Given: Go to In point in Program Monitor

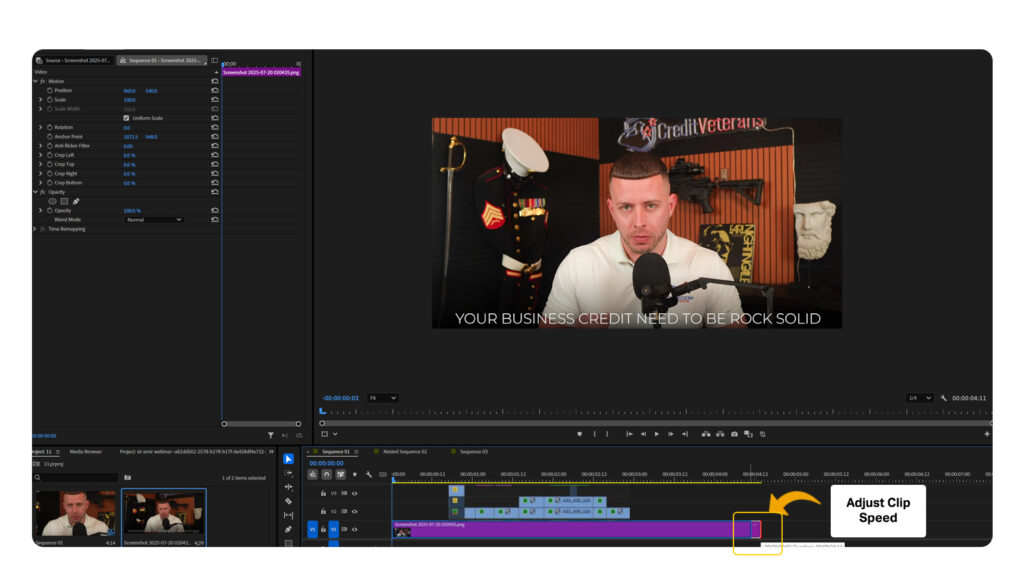Looking at the screenshot, I should coord(629,434).
